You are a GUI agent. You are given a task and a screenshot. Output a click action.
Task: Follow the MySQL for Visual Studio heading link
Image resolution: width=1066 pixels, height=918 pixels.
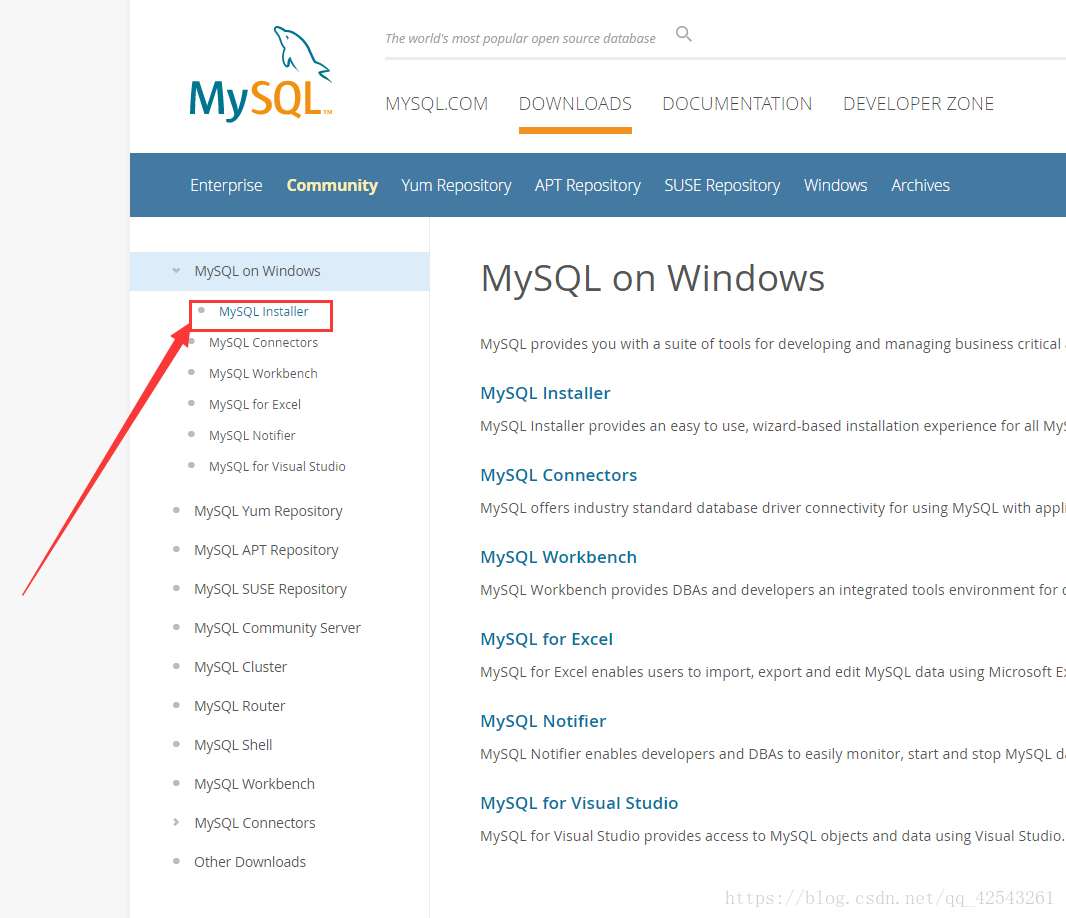[x=579, y=803]
